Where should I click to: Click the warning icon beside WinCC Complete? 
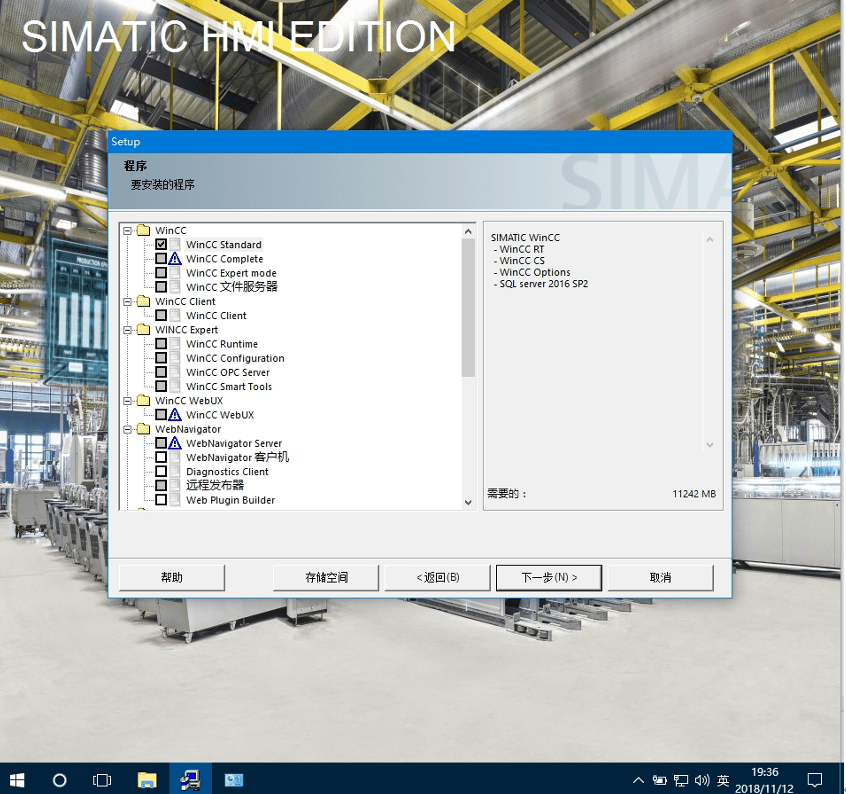175,259
